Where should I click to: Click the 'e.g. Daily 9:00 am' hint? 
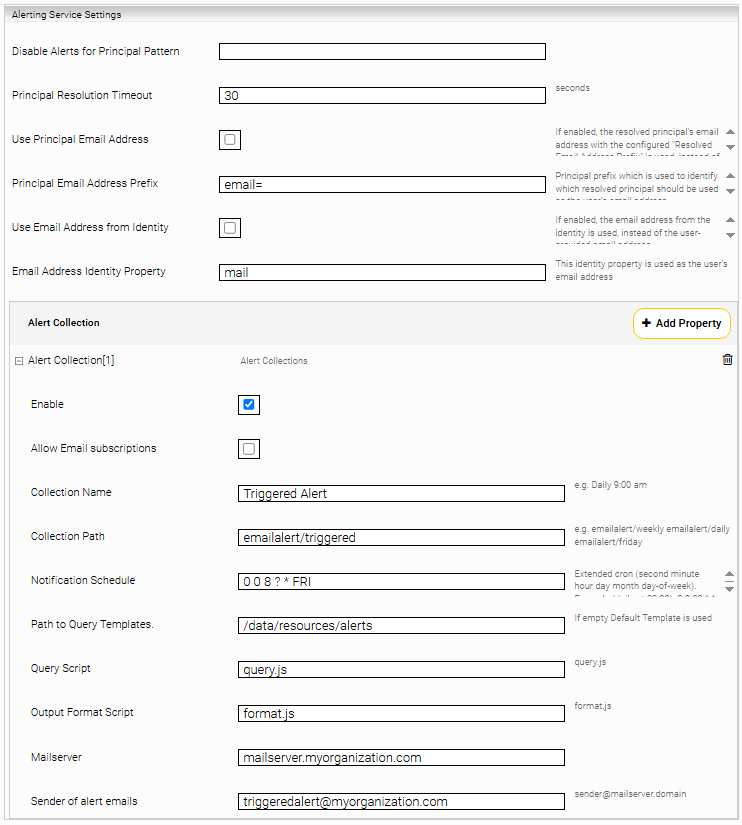coord(610,485)
